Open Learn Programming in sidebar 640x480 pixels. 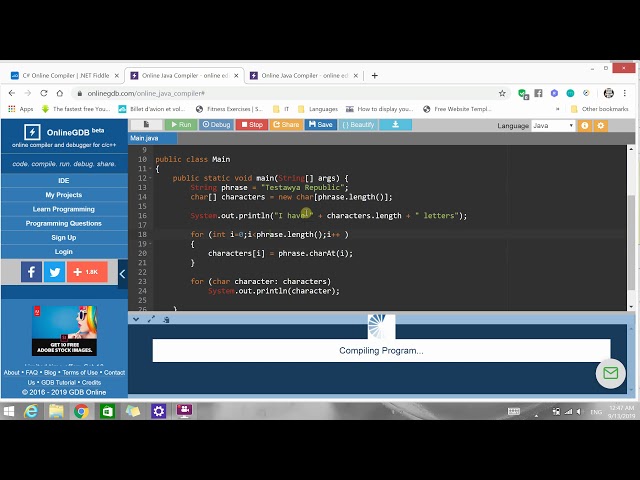click(64, 209)
